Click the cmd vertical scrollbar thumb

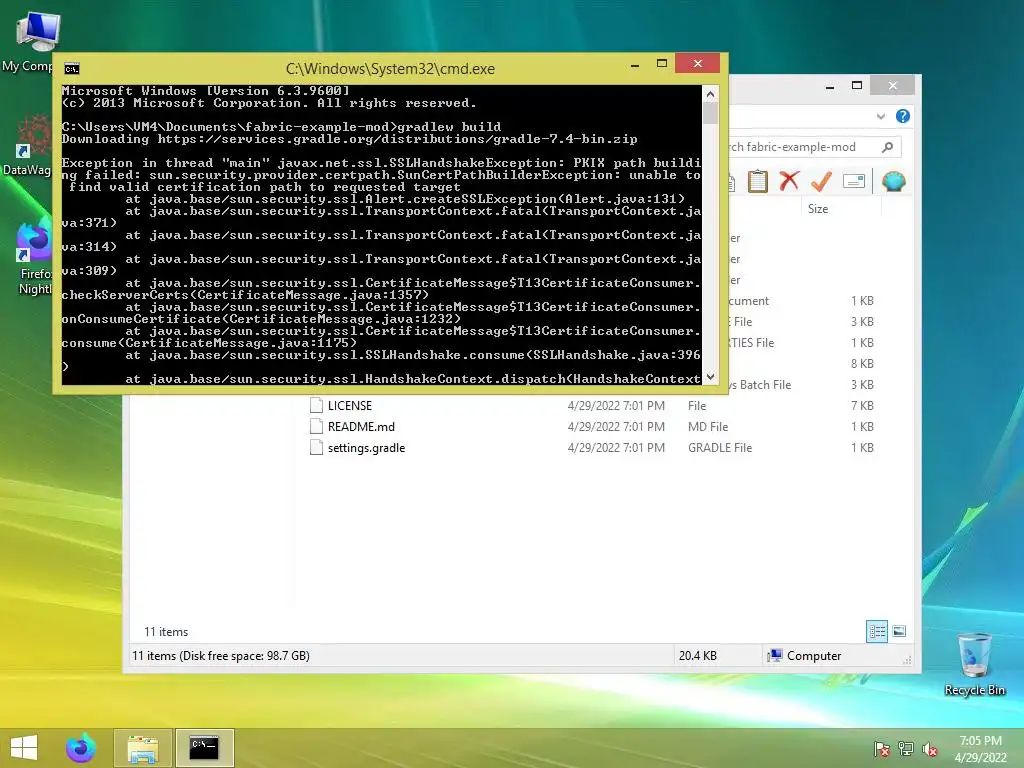711,113
